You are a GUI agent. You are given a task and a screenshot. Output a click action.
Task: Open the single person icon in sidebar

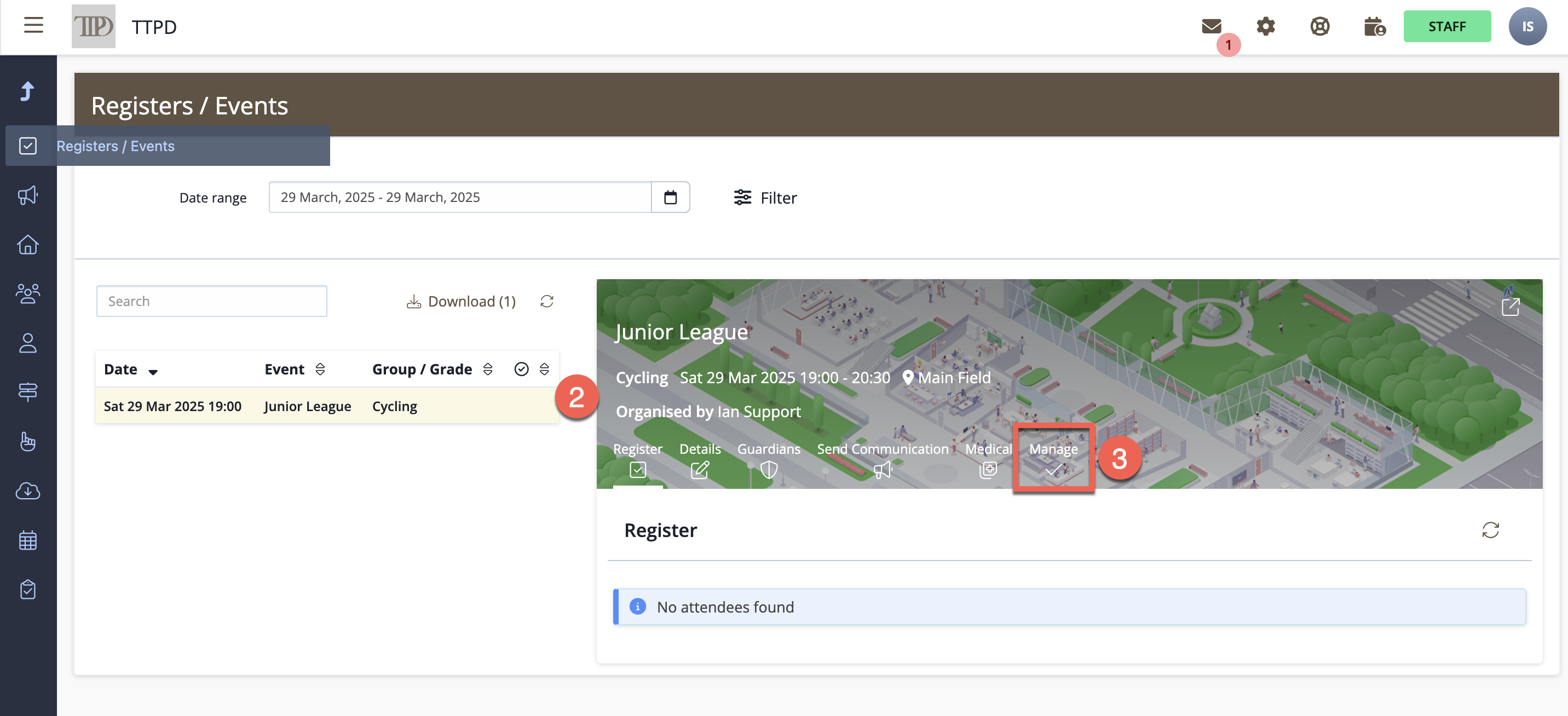pos(28,343)
